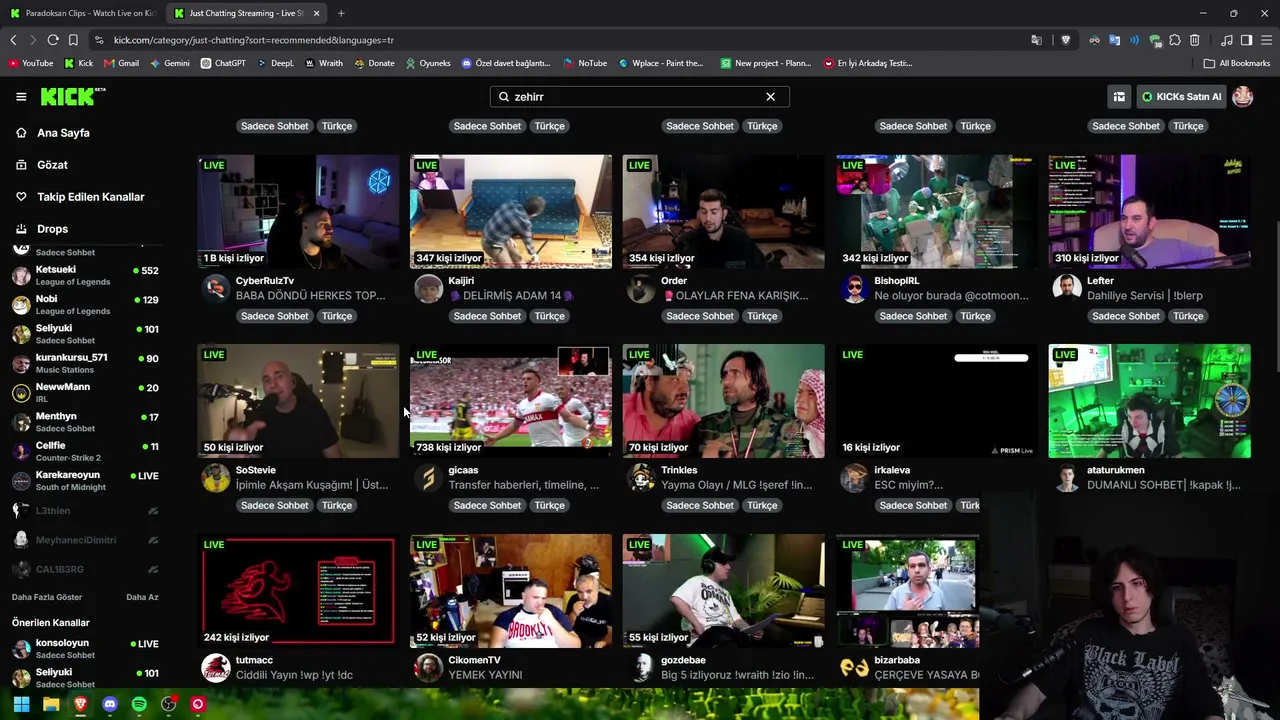Open the DeepL bookmark
The image size is (1280, 720).
[x=275, y=63]
